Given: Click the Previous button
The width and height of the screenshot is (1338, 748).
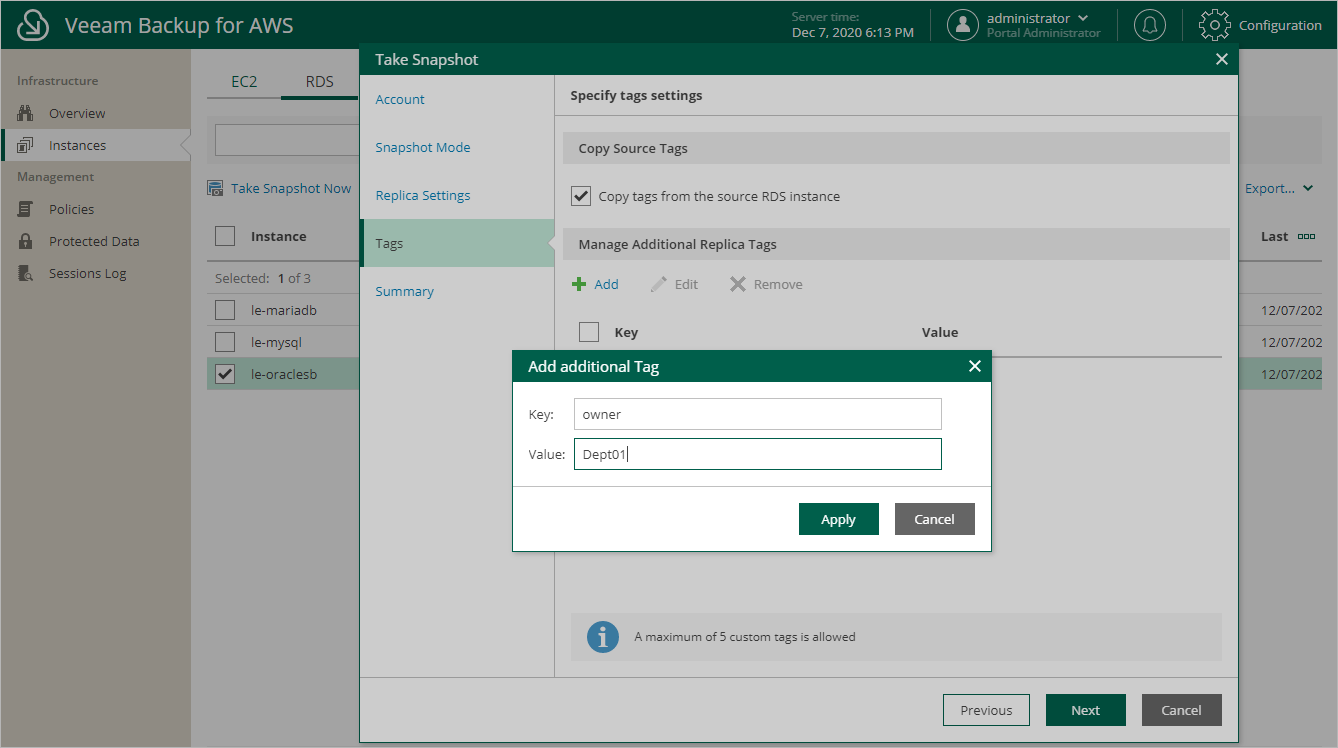Looking at the screenshot, I should click(x=986, y=710).
